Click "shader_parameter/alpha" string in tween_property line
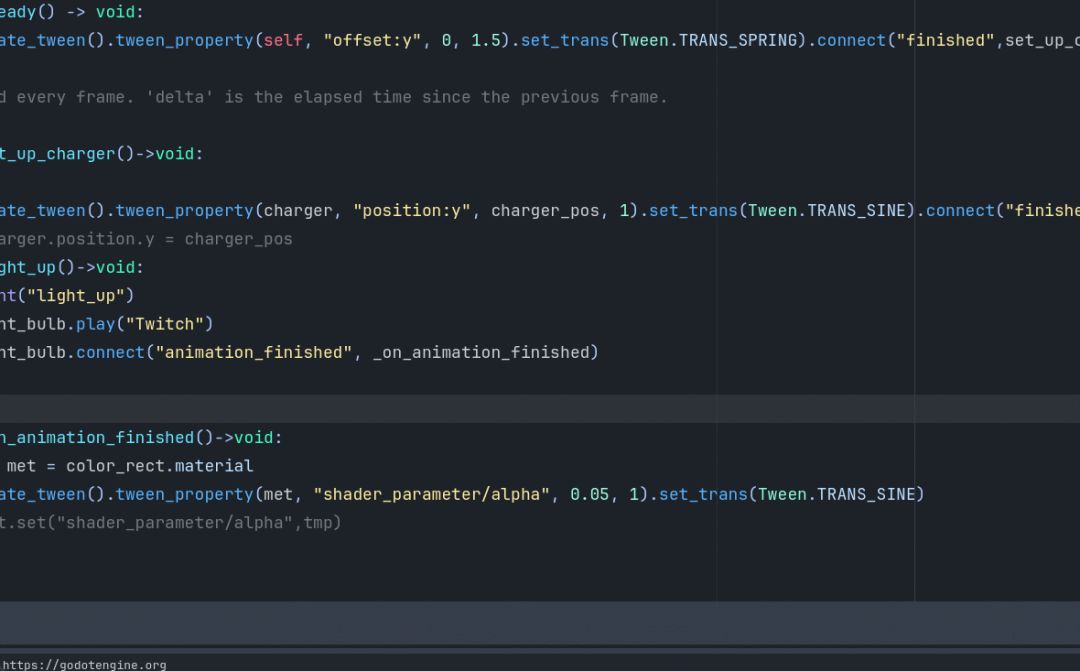Viewport: 1080px width, 671px height. (431, 494)
